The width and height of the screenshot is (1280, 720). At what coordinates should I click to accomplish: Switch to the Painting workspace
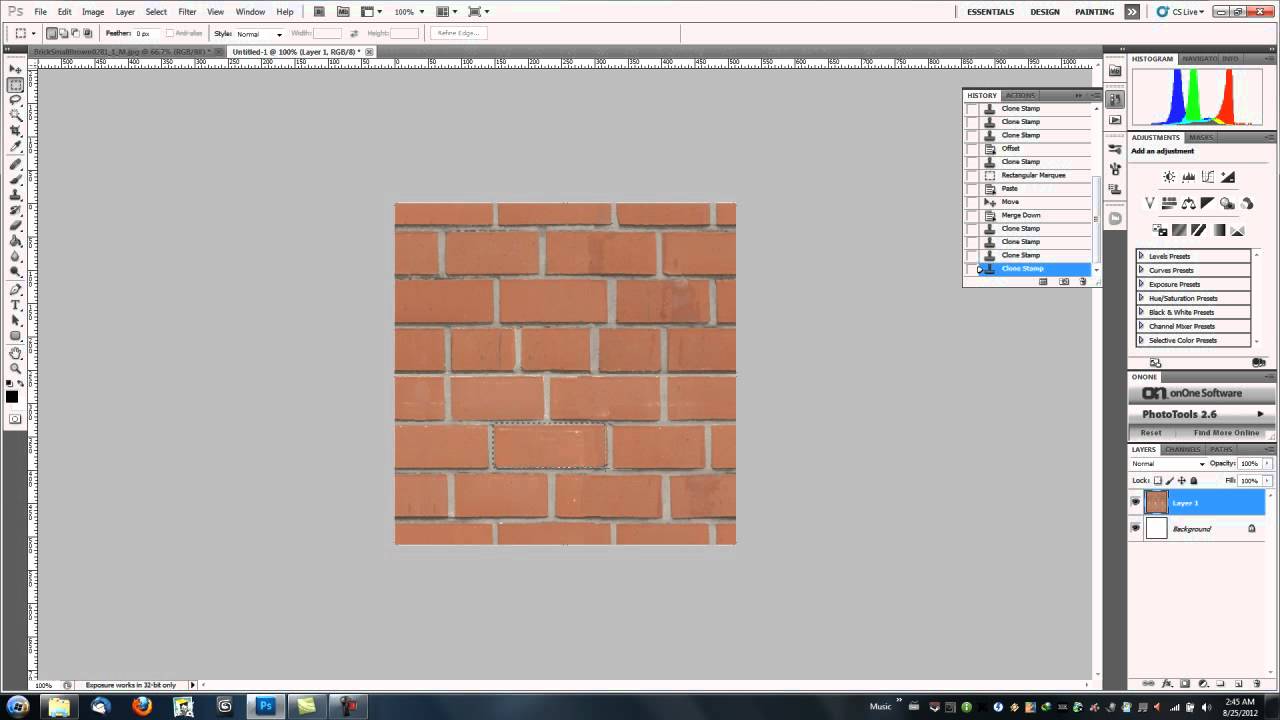[x=1094, y=12]
